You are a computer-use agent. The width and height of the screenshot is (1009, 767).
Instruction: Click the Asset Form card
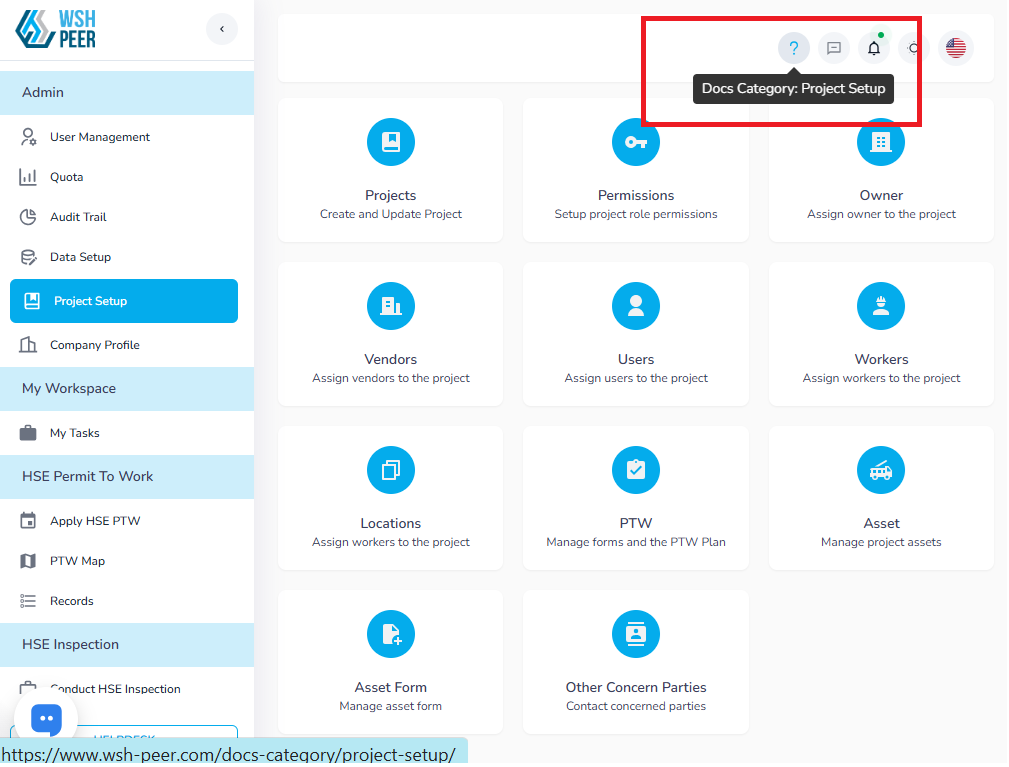coord(391,661)
